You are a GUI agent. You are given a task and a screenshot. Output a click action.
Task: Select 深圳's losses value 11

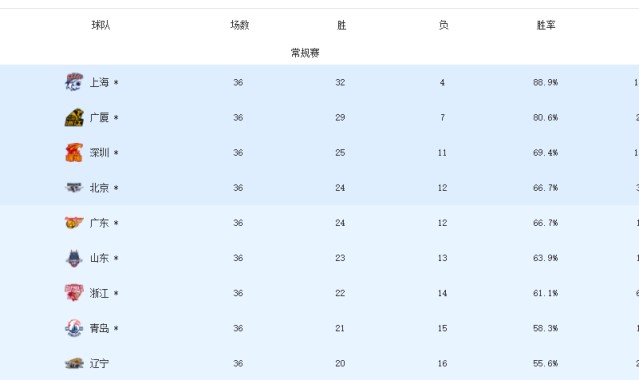tap(442, 152)
